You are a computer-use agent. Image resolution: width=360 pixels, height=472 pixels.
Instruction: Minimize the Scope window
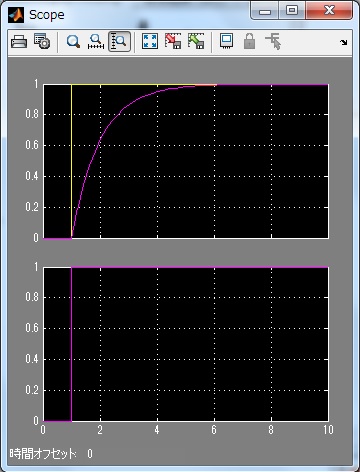pos(265,11)
